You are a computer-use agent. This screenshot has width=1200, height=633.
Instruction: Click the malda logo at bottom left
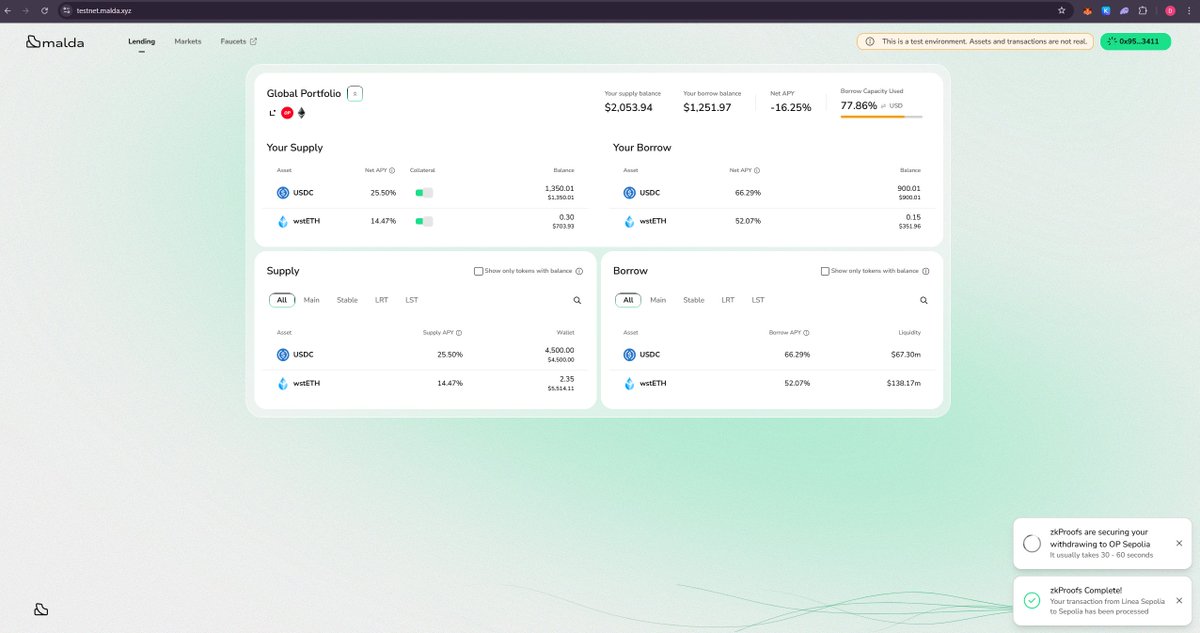pyautogui.click(x=41, y=609)
